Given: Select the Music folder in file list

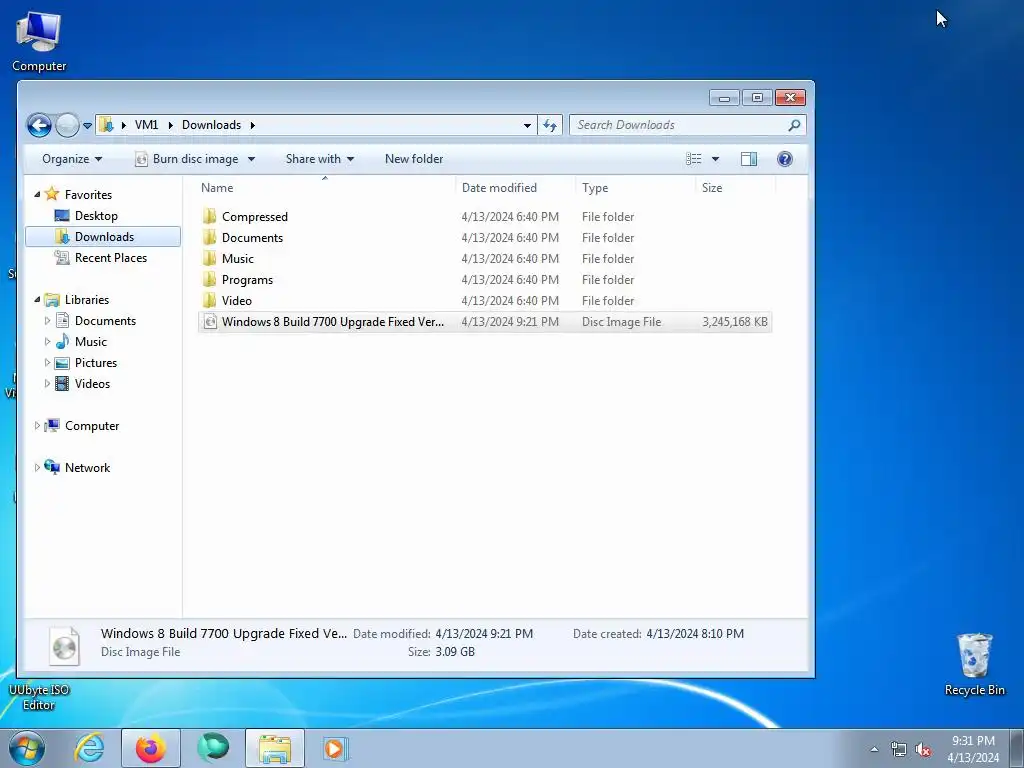Looking at the screenshot, I should click(x=238, y=259).
